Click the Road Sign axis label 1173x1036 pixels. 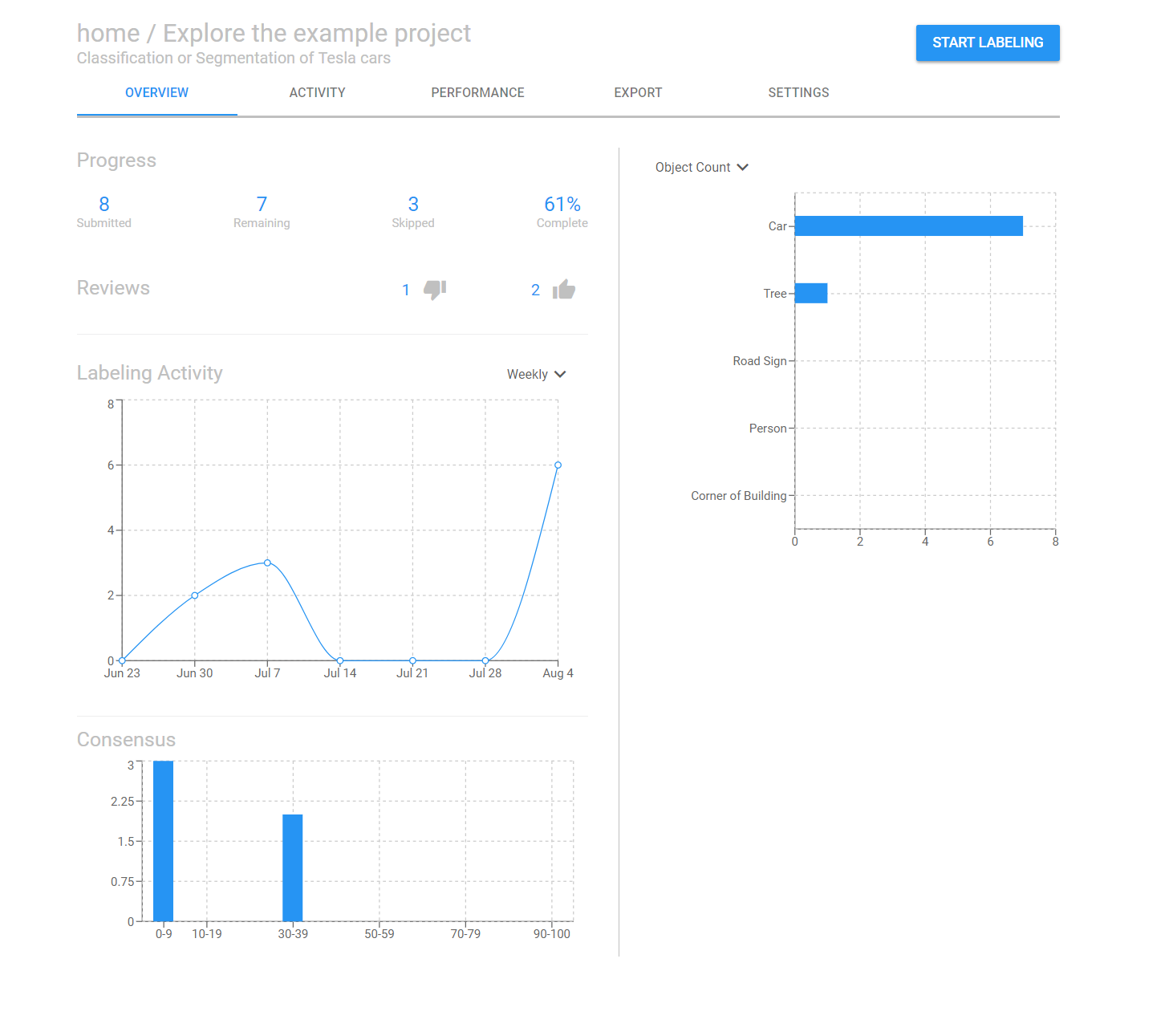[x=760, y=361]
